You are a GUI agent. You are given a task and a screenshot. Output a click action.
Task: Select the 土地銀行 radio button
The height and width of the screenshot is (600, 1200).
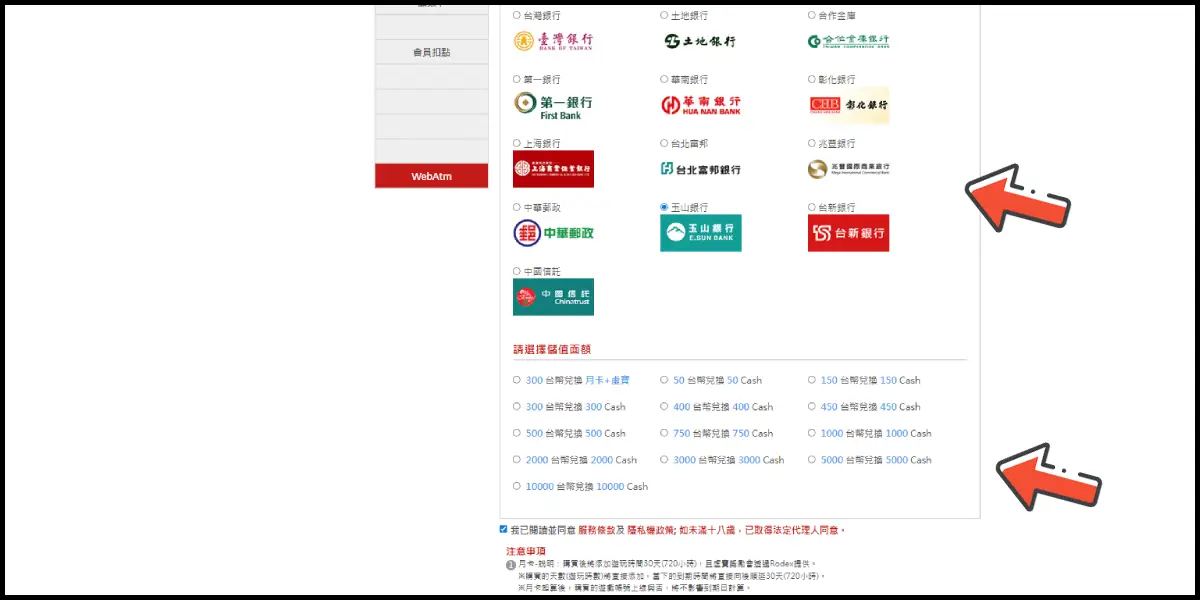click(665, 15)
